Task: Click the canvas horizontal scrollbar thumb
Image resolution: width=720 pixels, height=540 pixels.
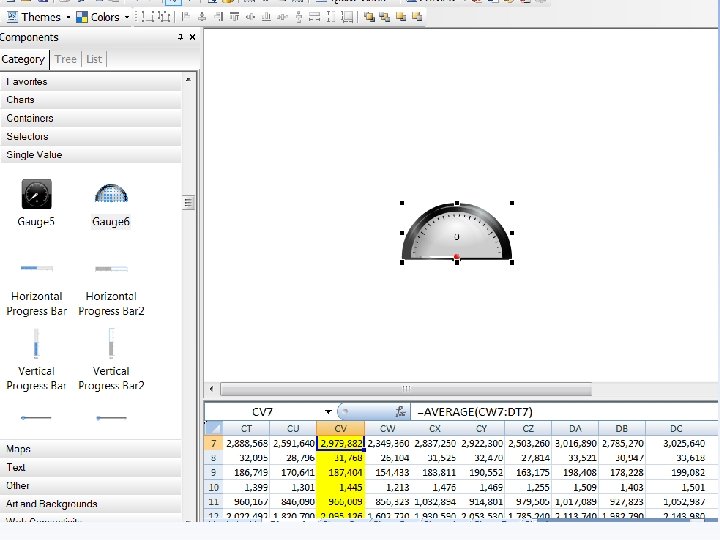Action: 406,389
